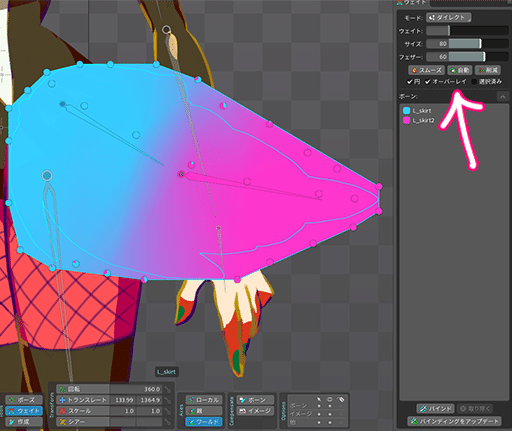Switch axes to ワールド (World)
The width and height of the screenshot is (512, 432).
click(204, 422)
